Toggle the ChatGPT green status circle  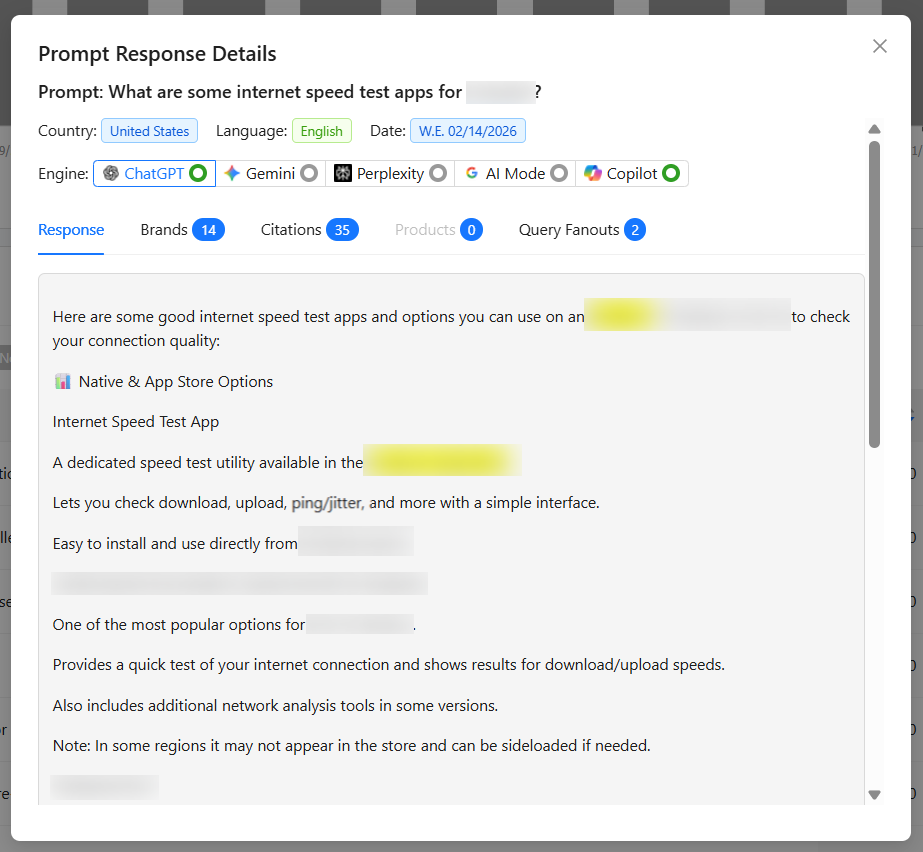point(198,174)
